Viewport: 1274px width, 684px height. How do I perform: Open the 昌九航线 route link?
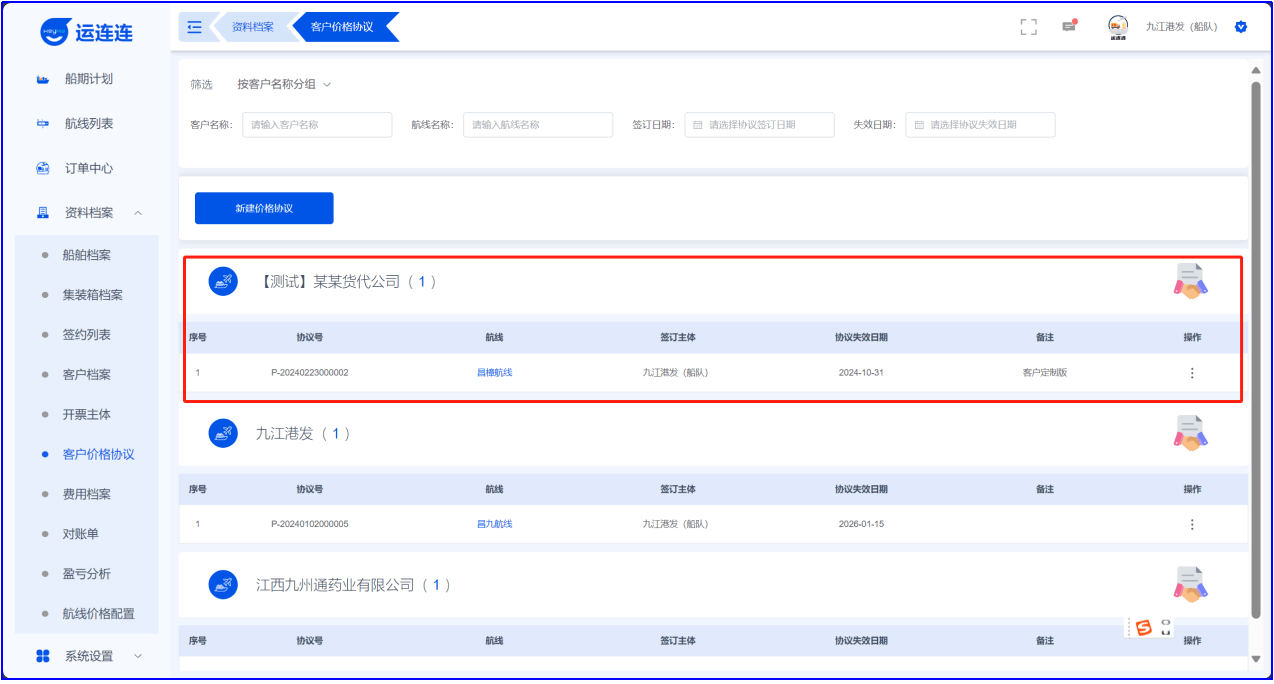494,524
